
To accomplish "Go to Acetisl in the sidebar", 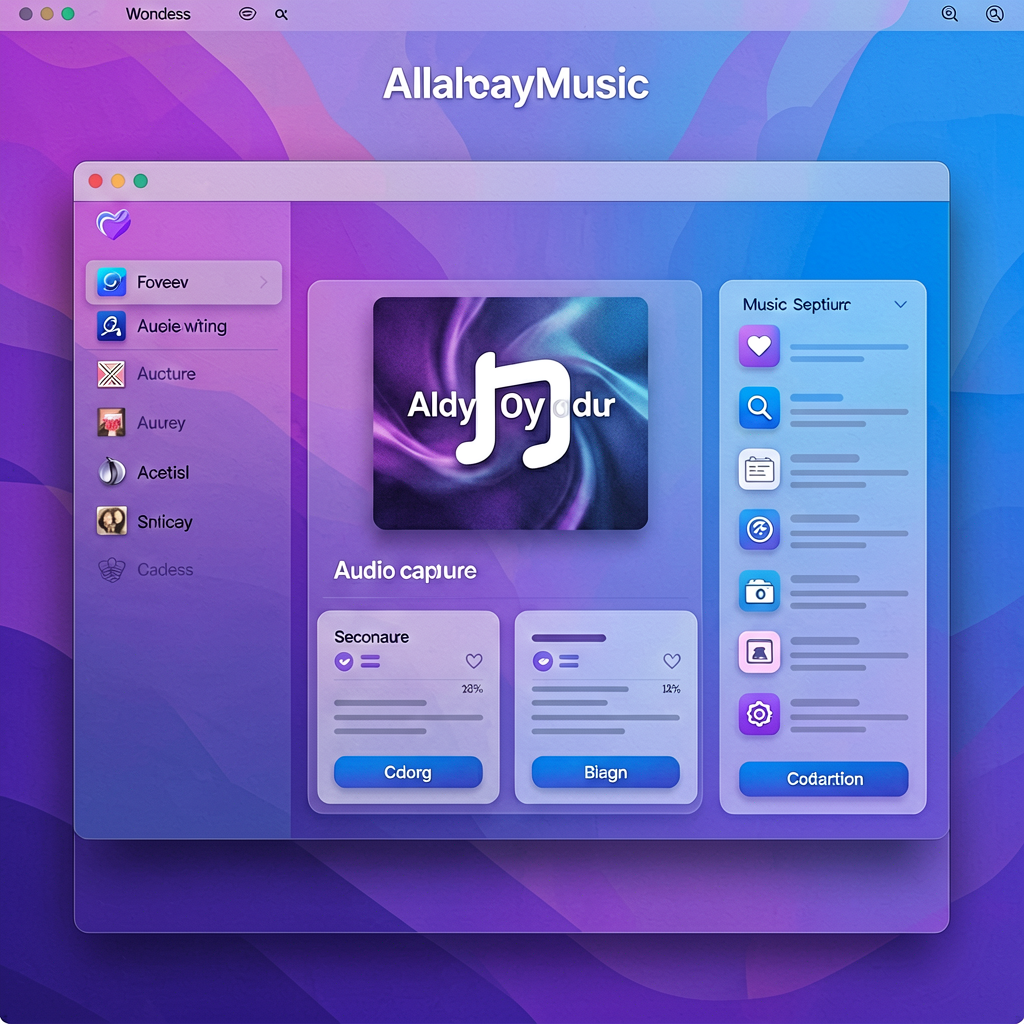I will (184, 472).
